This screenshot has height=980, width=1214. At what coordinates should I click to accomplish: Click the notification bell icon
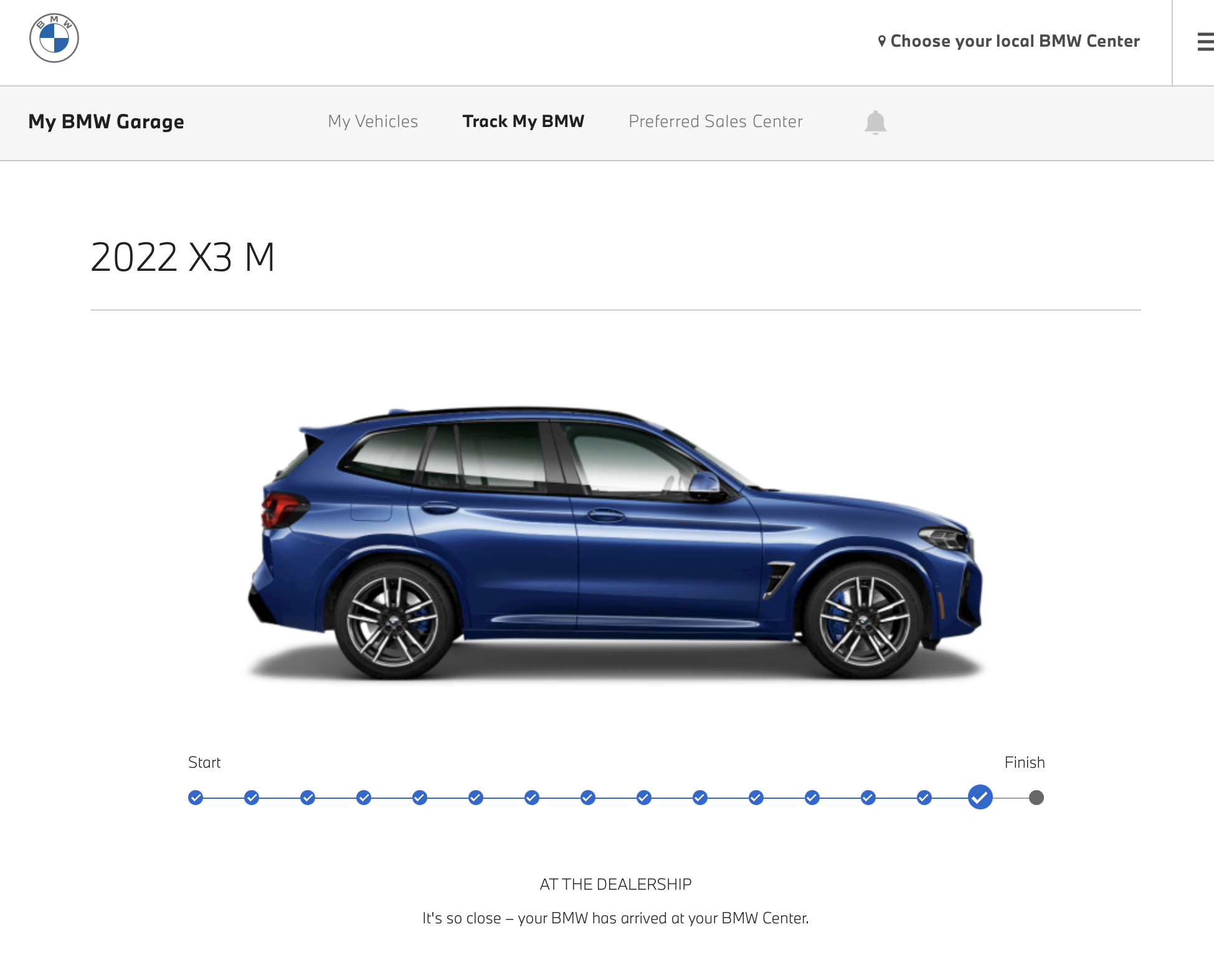click(875, 122)
